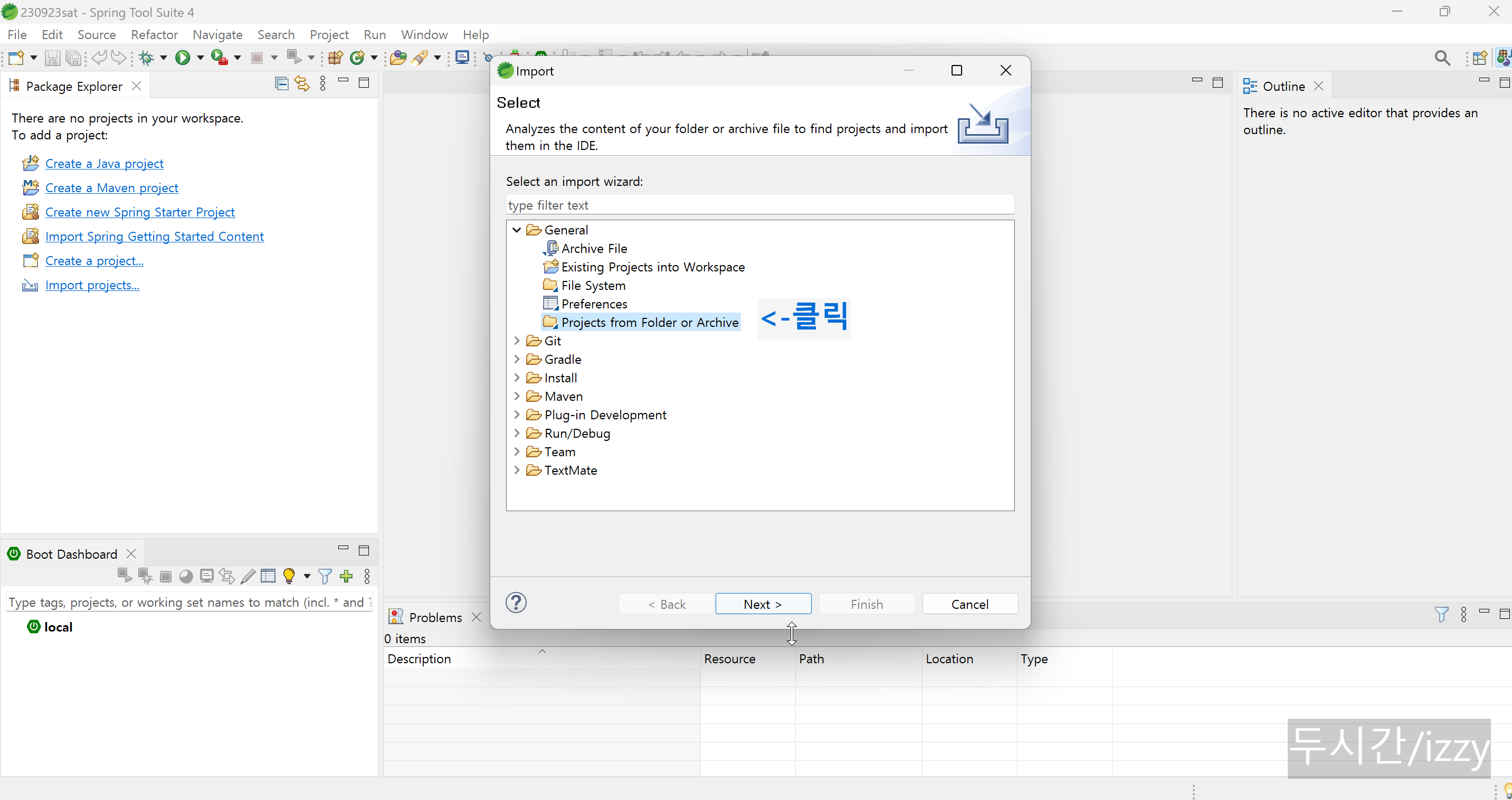
Task: Click the Open Console monitor toolbar icon
Action: 462,58
